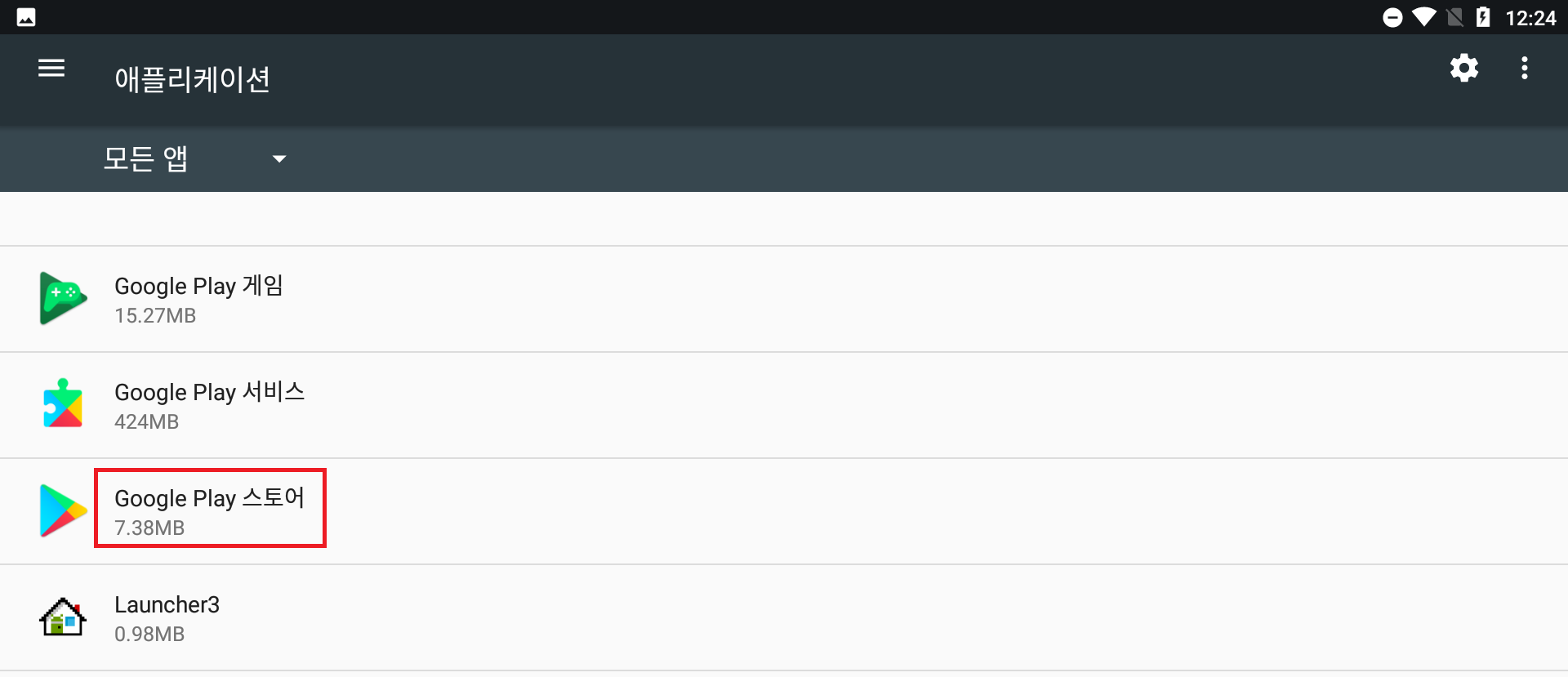Open settings via the gear icon
The height and width of the screenshot is (677, 1568).
(x=1463, y=68)
